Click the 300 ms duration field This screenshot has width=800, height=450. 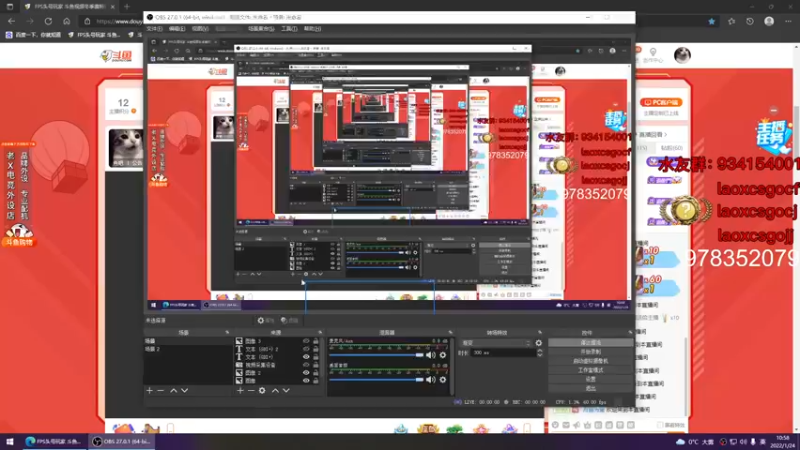tap(503, 353)
